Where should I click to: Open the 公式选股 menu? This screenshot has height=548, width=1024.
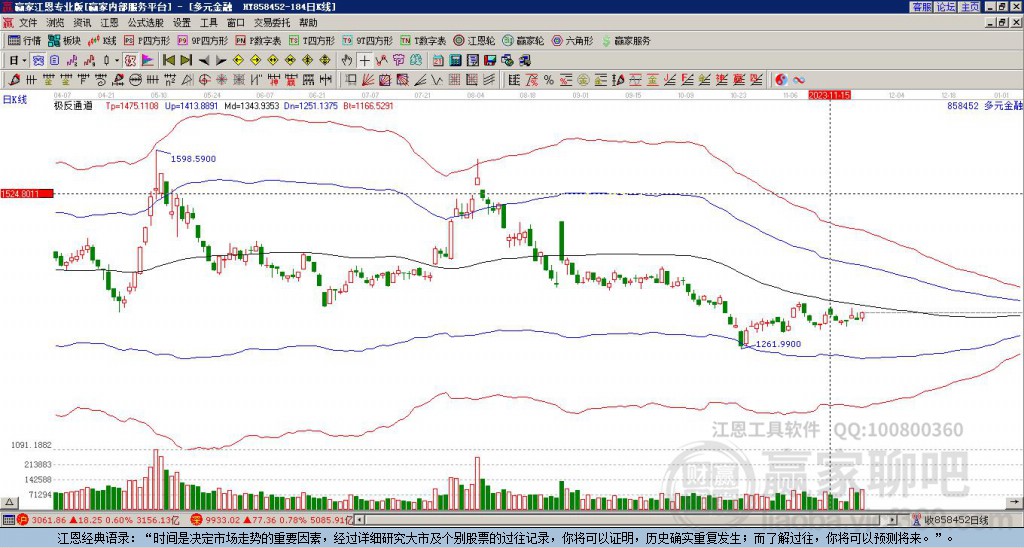point(145,22)
